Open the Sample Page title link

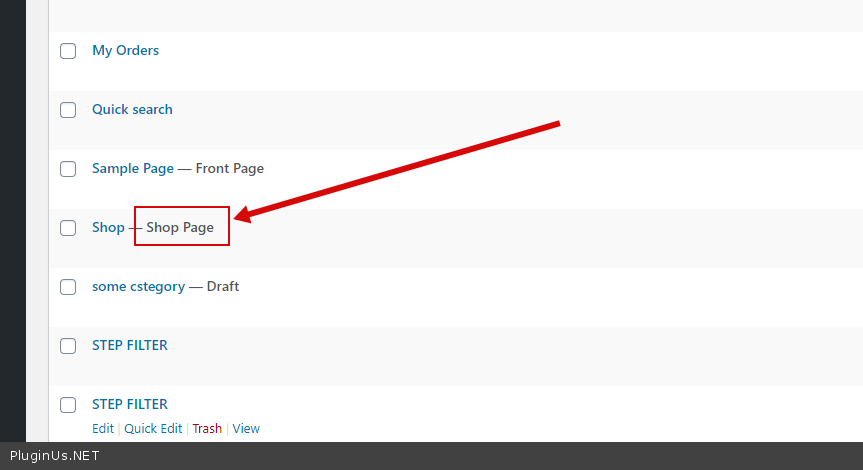coord(132,169)
